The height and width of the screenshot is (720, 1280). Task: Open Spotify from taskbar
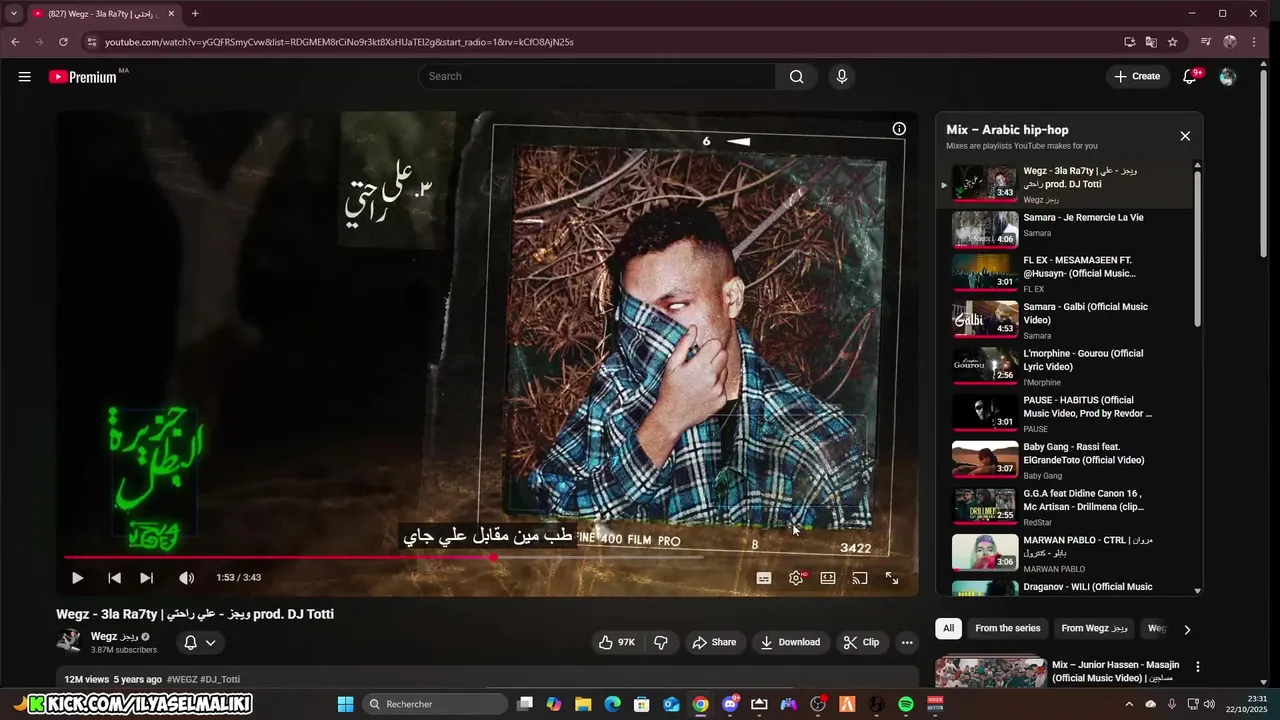906,704
